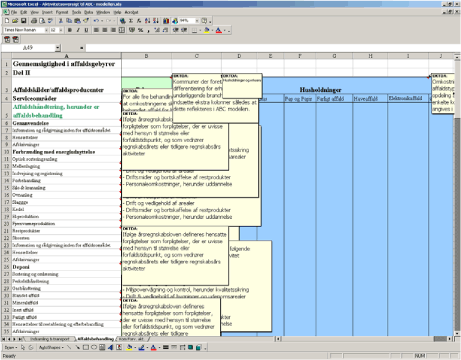Apply fill color from formatting toolbar

(207, 30)
